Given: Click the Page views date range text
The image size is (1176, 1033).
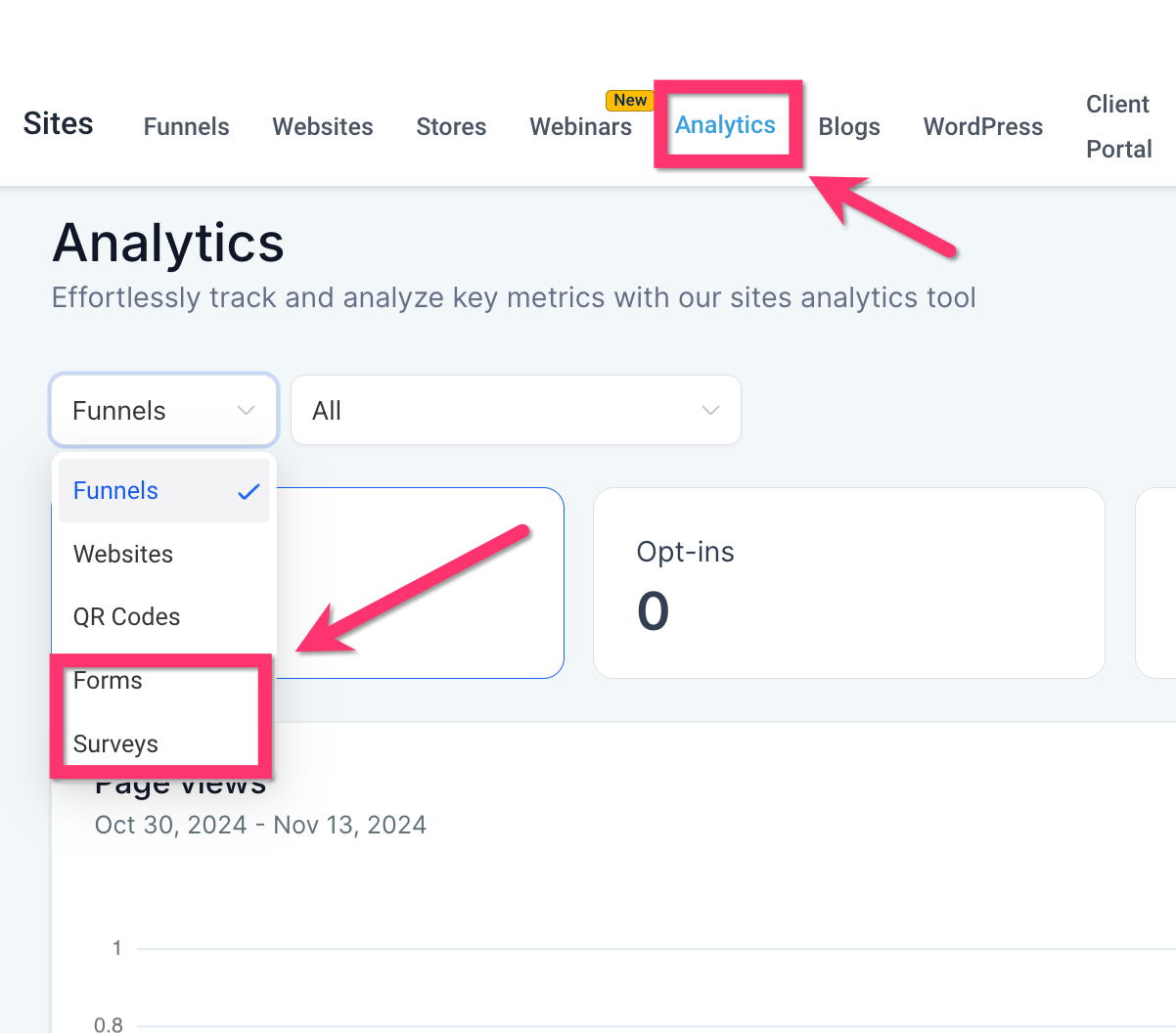Looking at the screenshot, I should (x=260, y=825).
